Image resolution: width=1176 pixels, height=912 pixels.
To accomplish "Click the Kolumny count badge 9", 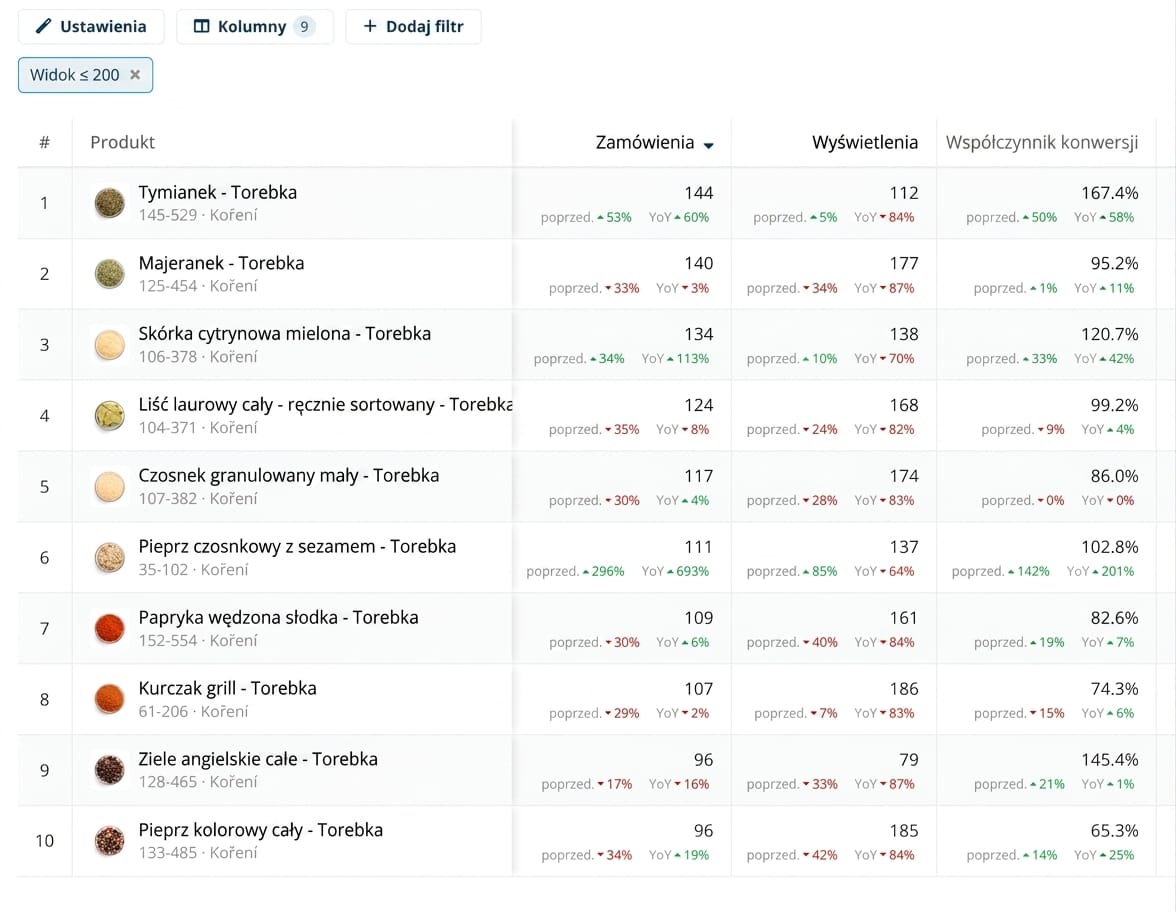I will (x=304, y=26).
